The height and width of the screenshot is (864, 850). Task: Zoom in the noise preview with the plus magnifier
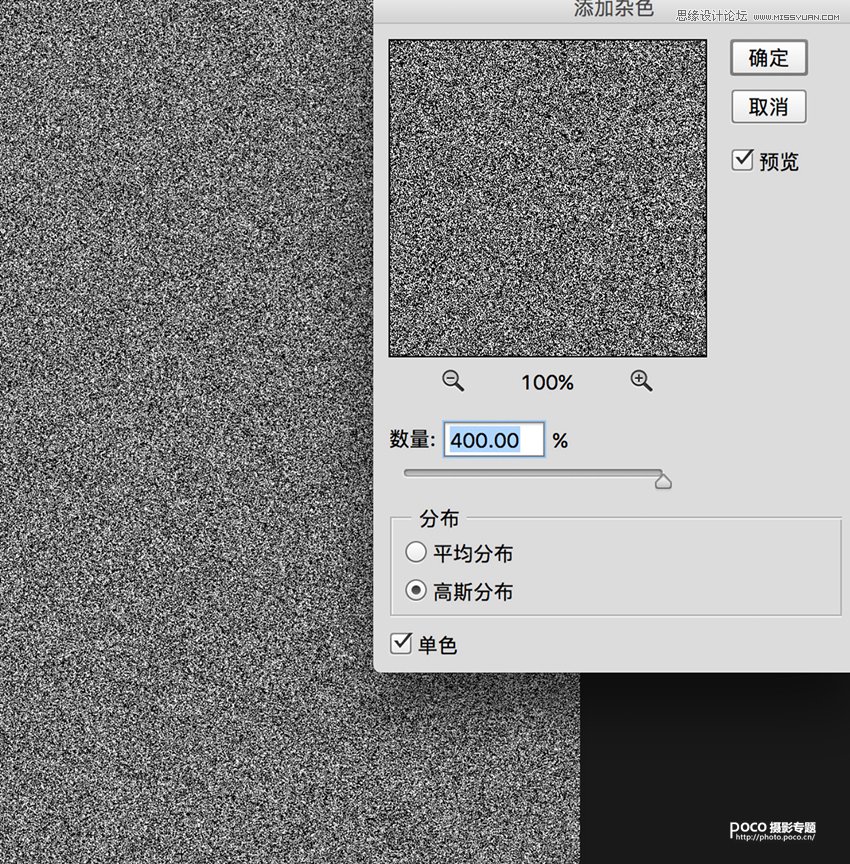641,381
